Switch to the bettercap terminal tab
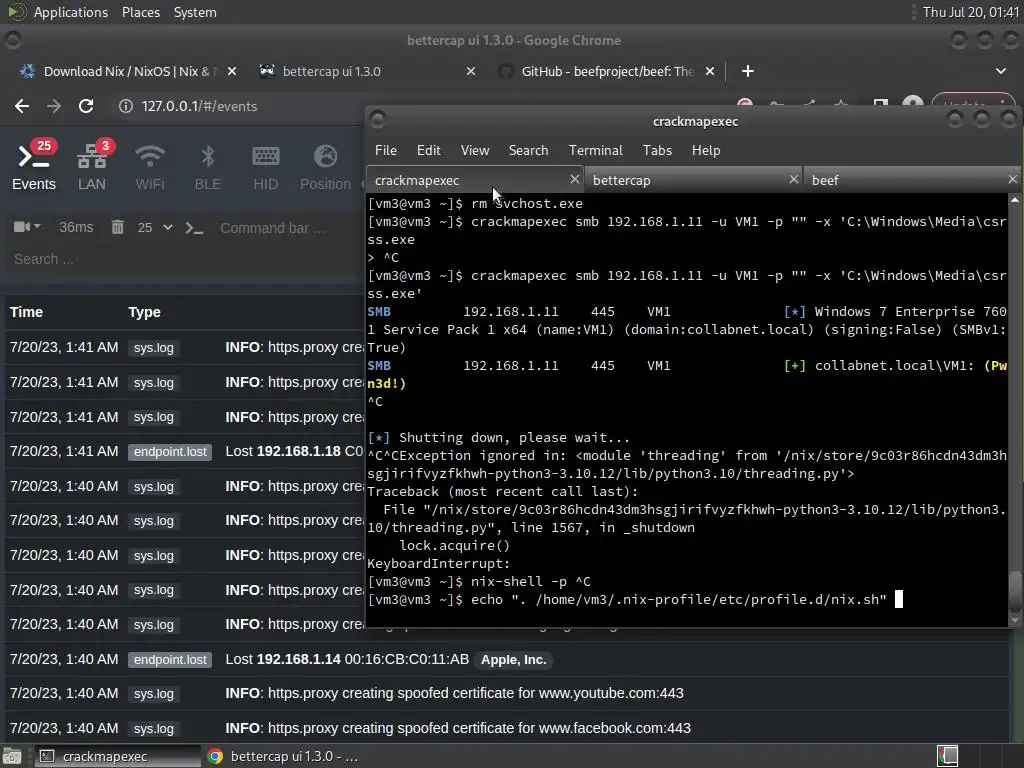 coord(694,180)
